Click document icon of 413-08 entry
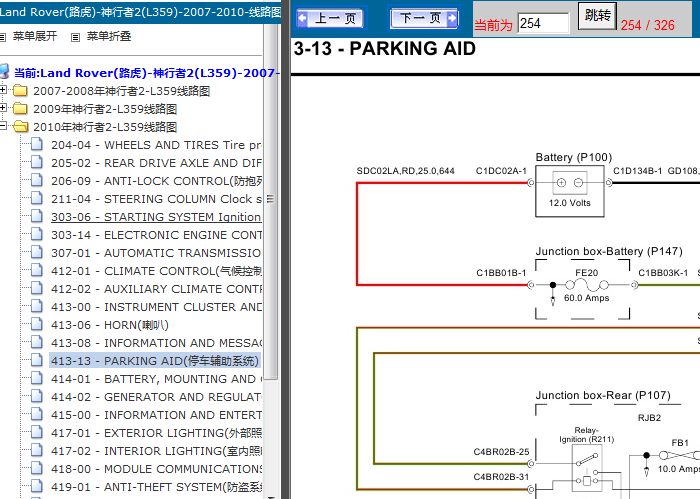 [x=37, y=342]
